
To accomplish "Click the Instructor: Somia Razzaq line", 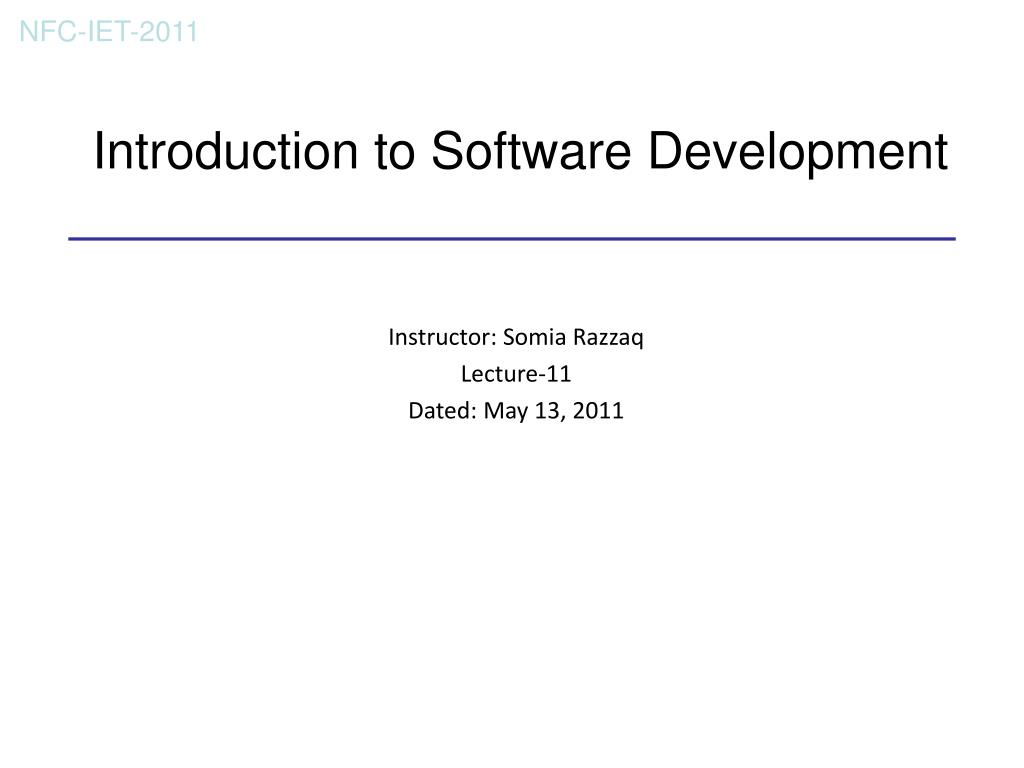I will click(516, 338).
